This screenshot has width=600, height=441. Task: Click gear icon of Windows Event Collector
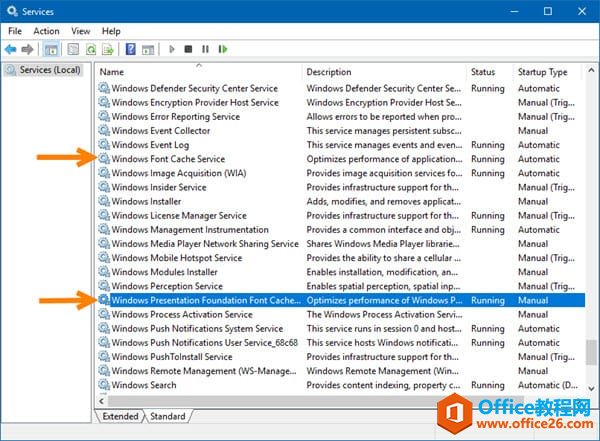point(104,130)
